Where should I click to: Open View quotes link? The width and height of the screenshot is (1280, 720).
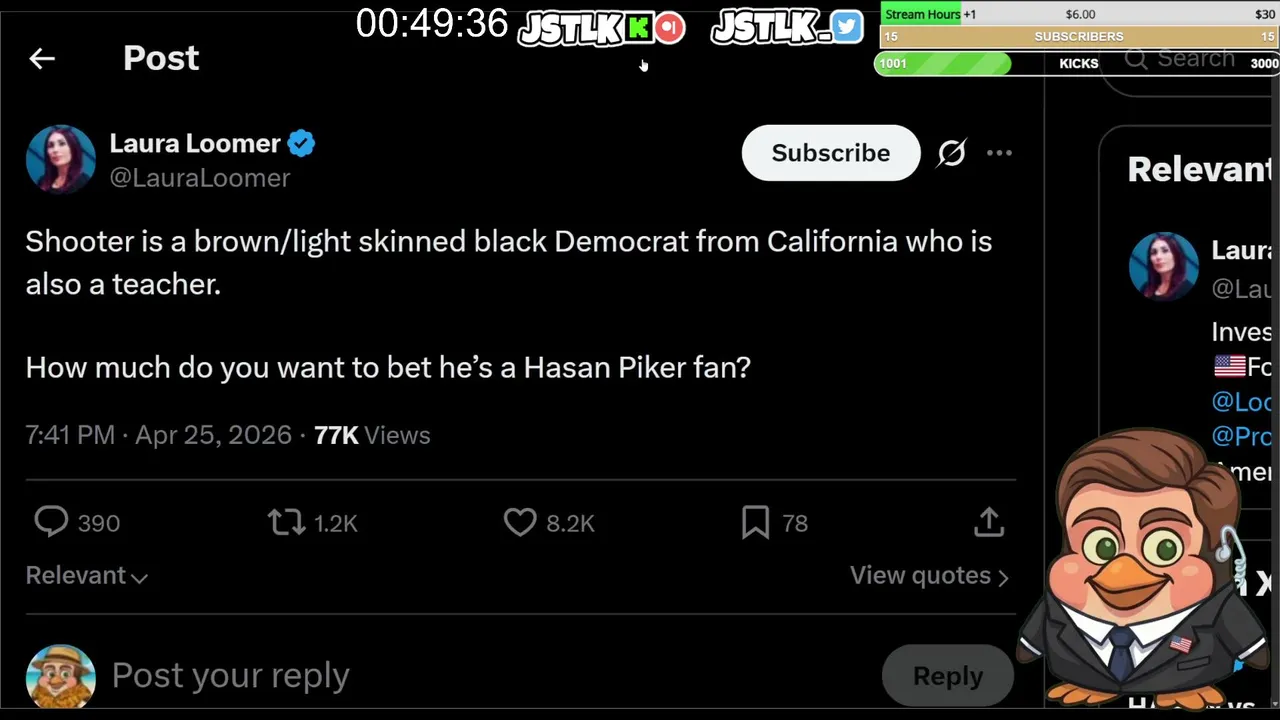[928, 576]
